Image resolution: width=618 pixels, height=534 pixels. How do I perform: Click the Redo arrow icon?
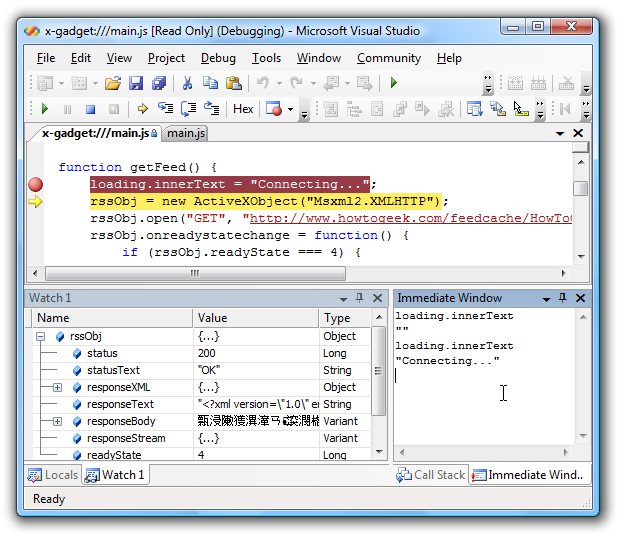click(296, 83)
